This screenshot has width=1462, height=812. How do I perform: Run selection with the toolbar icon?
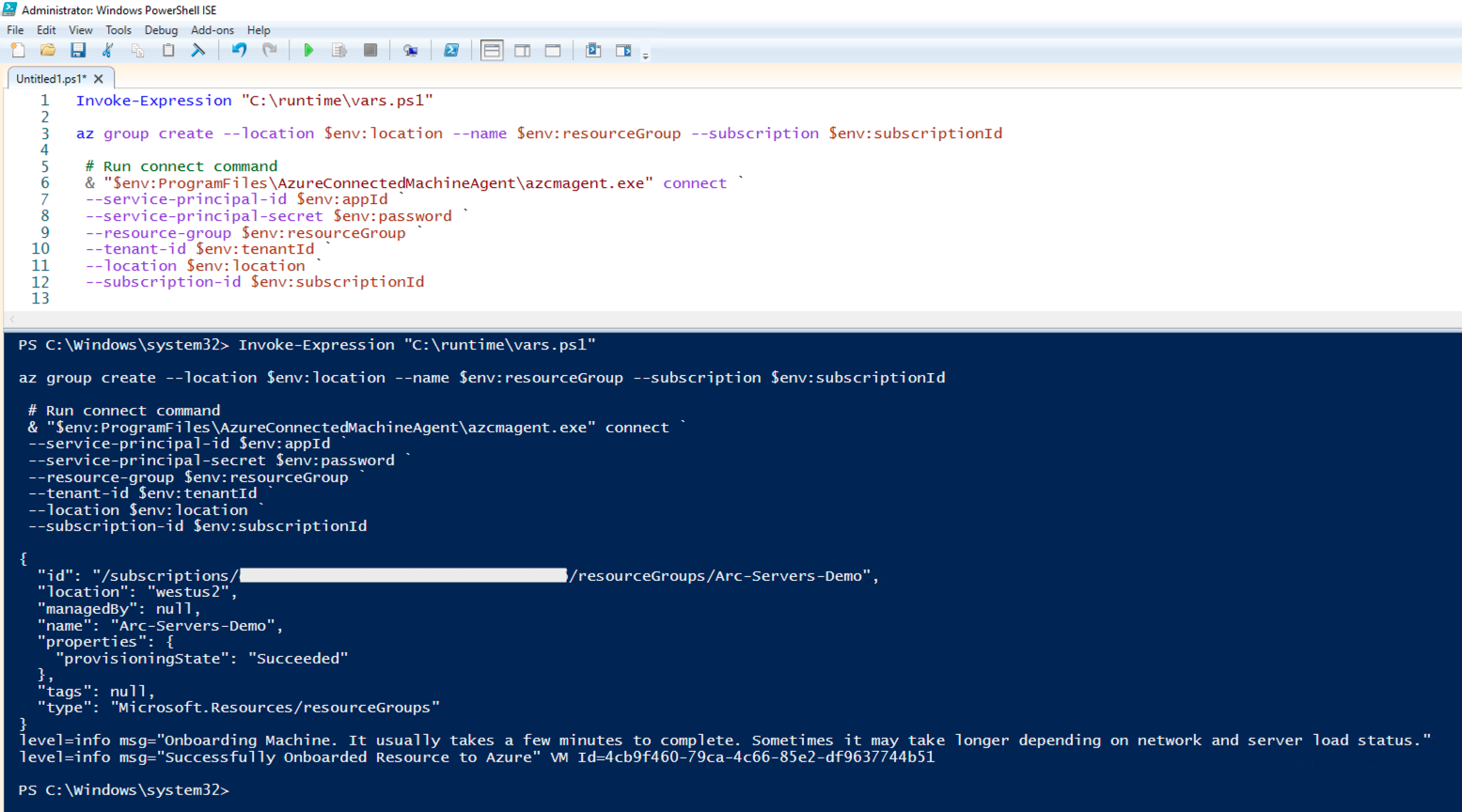[x=339, y=51]
